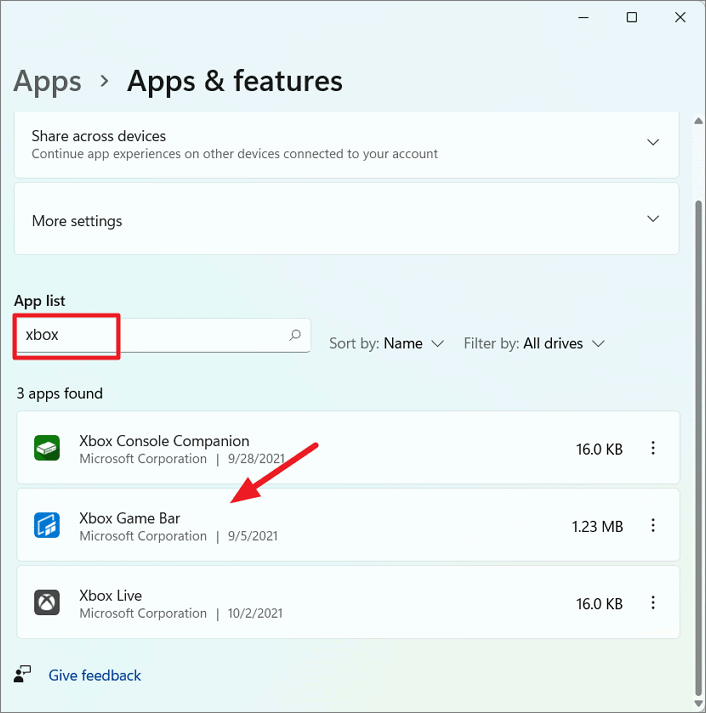Open the Sort by Name dropdown
This screenshot has height=713, width=706.
(x=387, y=343)
